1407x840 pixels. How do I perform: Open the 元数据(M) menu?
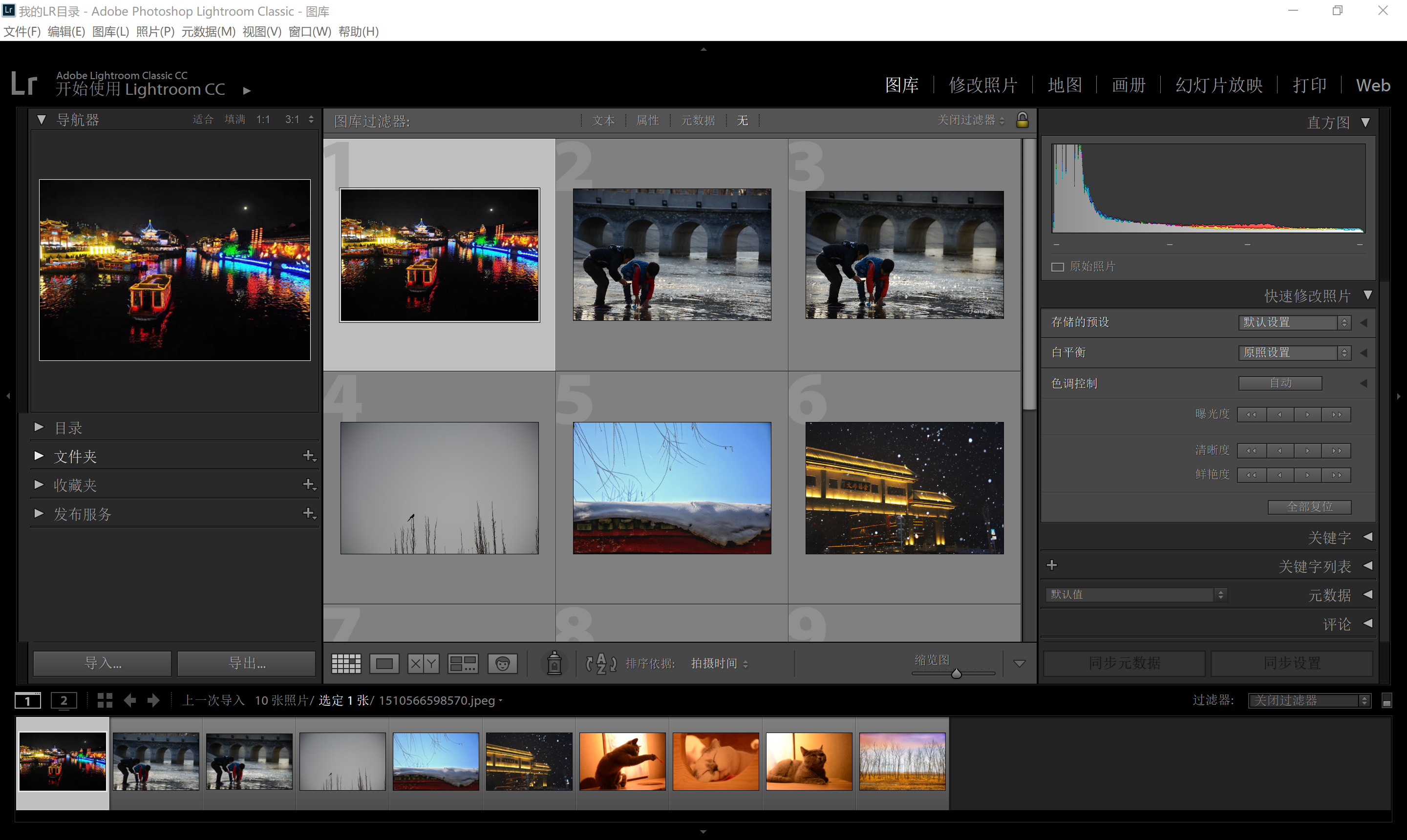[208, 32]
